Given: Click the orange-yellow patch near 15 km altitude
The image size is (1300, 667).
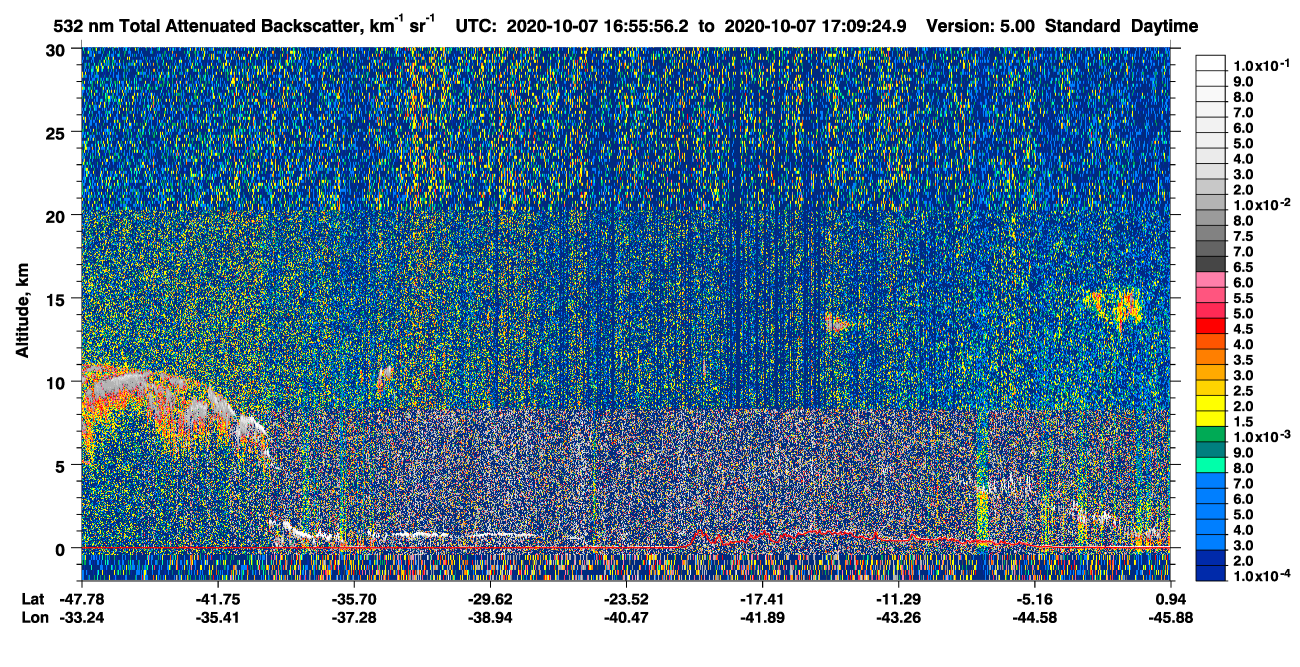Looking at the screenshot, I should pos(1113,304).
